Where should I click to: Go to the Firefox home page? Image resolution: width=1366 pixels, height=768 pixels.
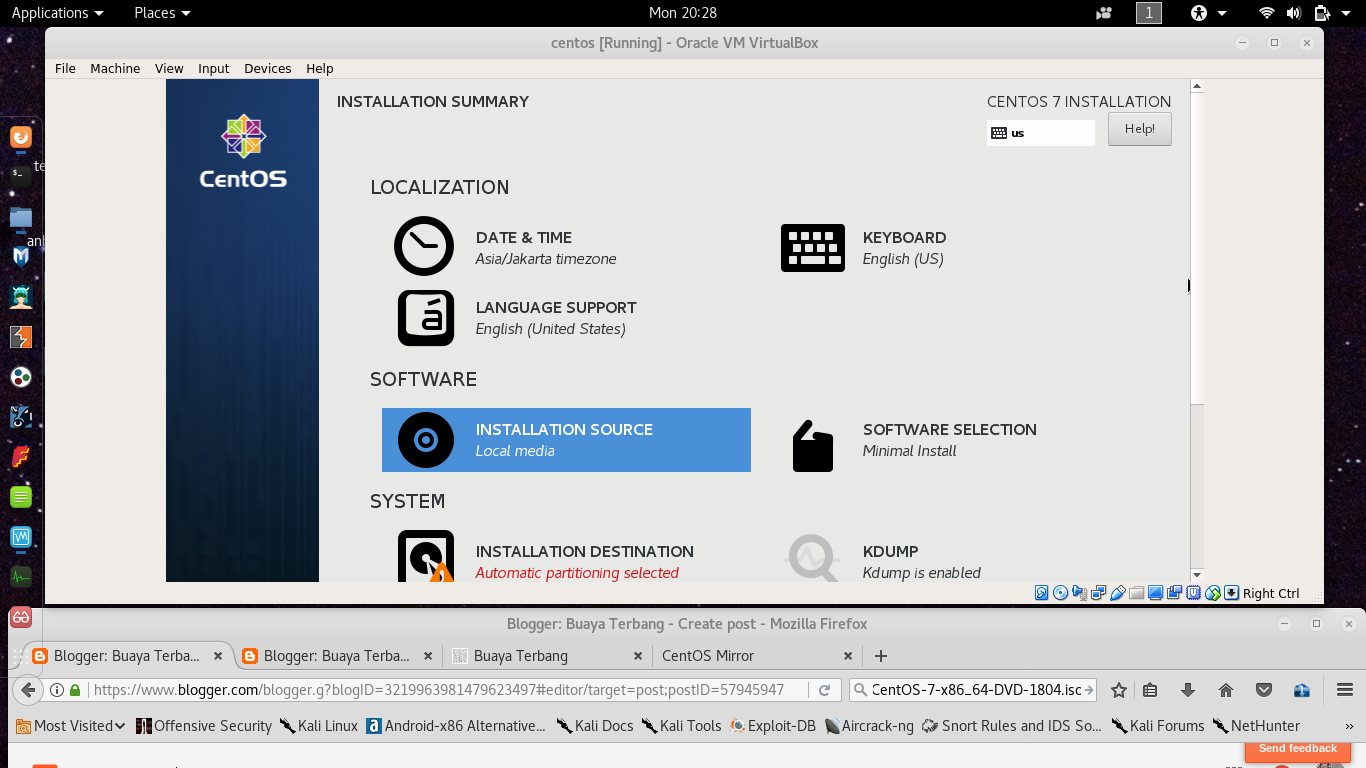1226,690
